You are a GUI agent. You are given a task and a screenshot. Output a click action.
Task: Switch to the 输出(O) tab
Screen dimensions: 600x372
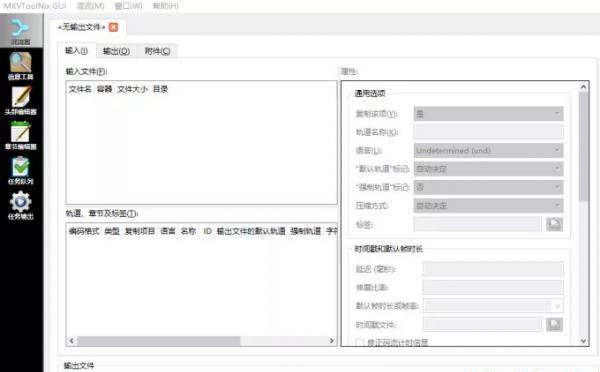tap(116, 51)
